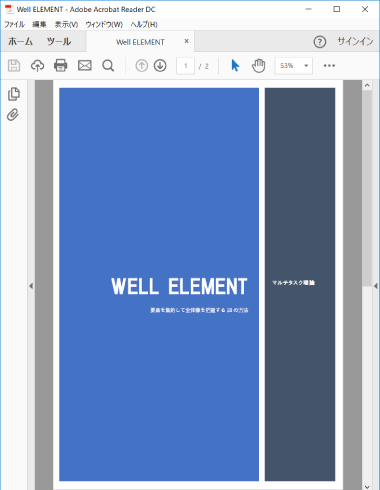Show page thumbnails panel icon

point(14,94)
